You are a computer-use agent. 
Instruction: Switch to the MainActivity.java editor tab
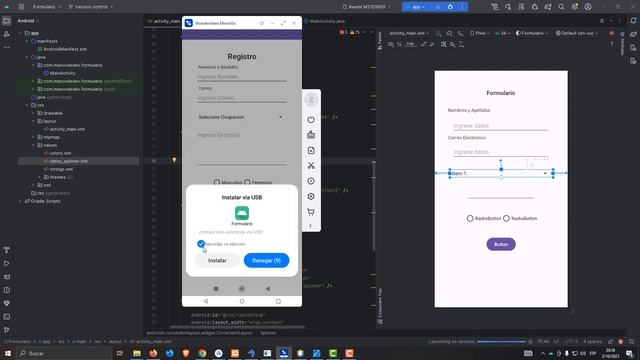326,21
